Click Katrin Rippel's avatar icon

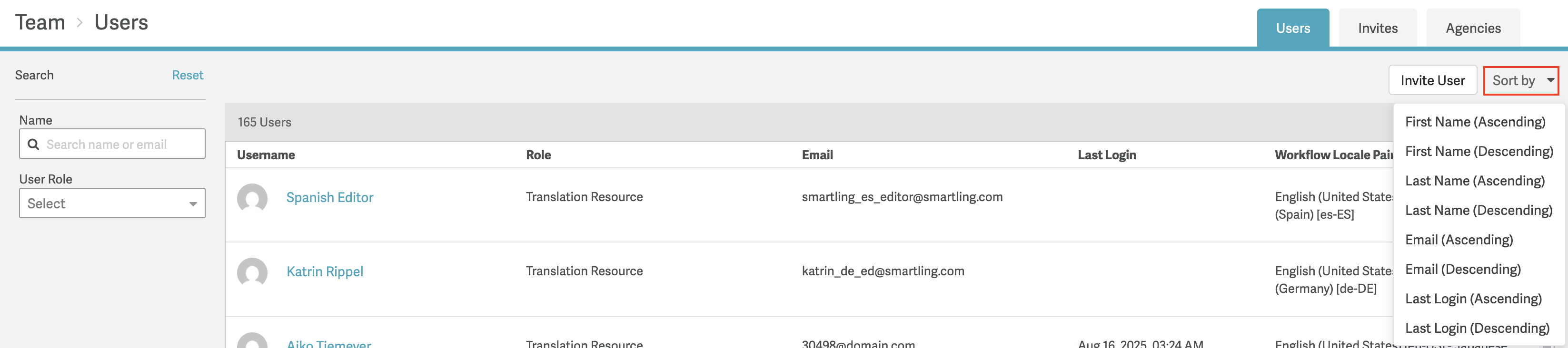coord(252,272)
